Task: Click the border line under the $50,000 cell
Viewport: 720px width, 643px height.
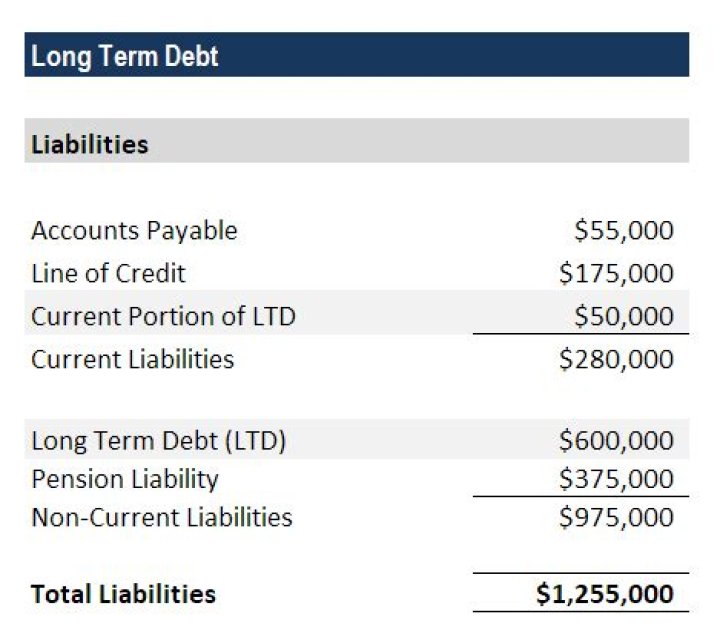Action: coord(581,334)
